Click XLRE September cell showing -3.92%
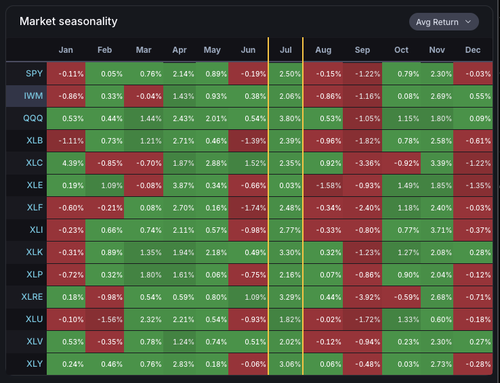Viewport: 500px width, 383px height. [x=362, y=297]
